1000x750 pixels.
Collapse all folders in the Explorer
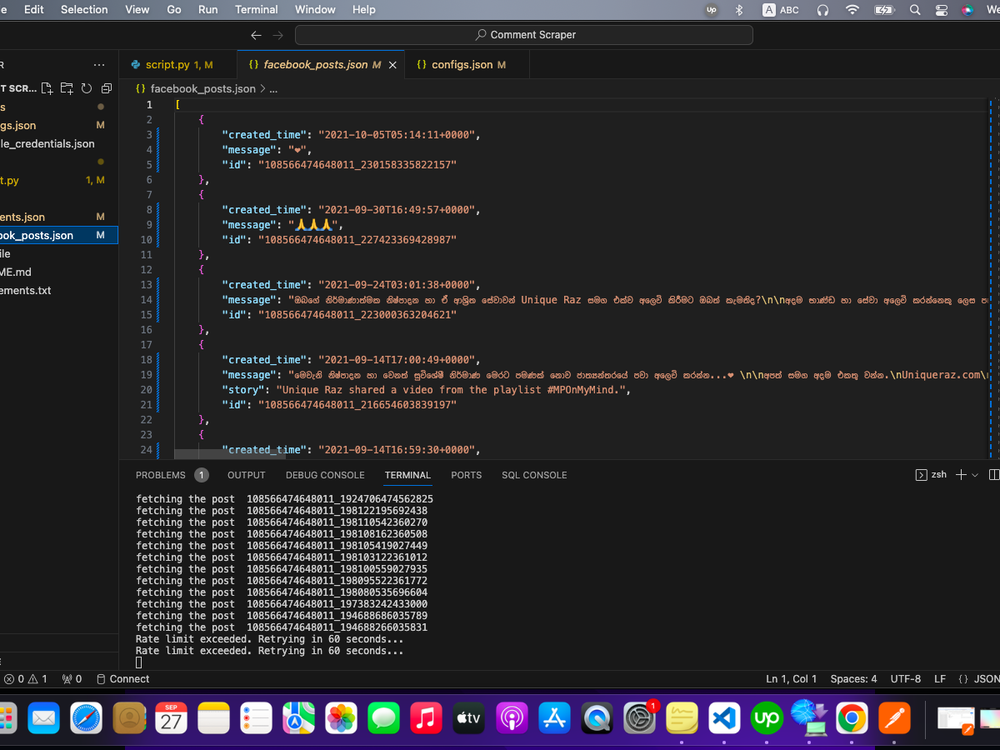106,90
